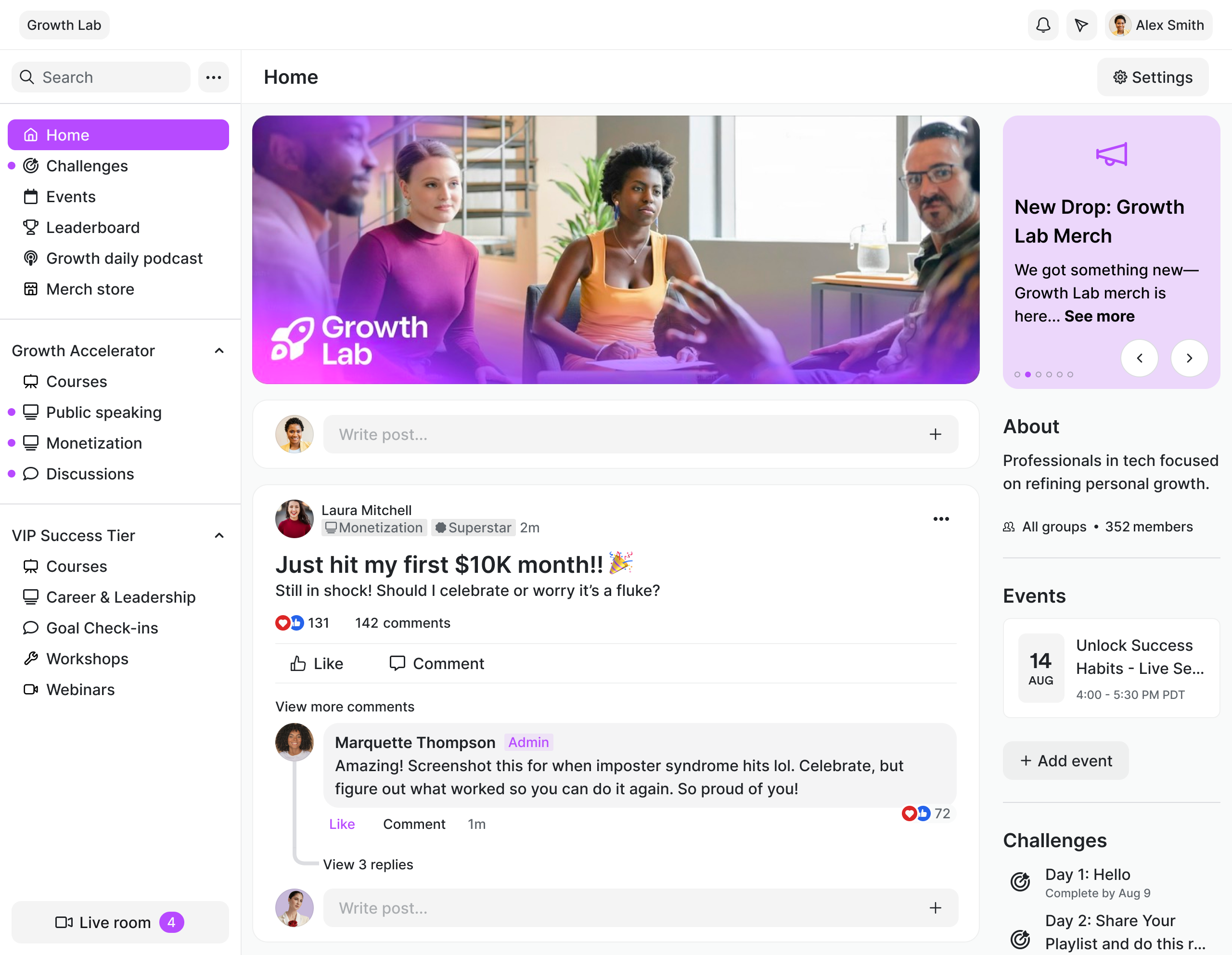The image size is (1232, 955).
Task: Collapse the VIP Success Tier section
Action: pos(219,535)
